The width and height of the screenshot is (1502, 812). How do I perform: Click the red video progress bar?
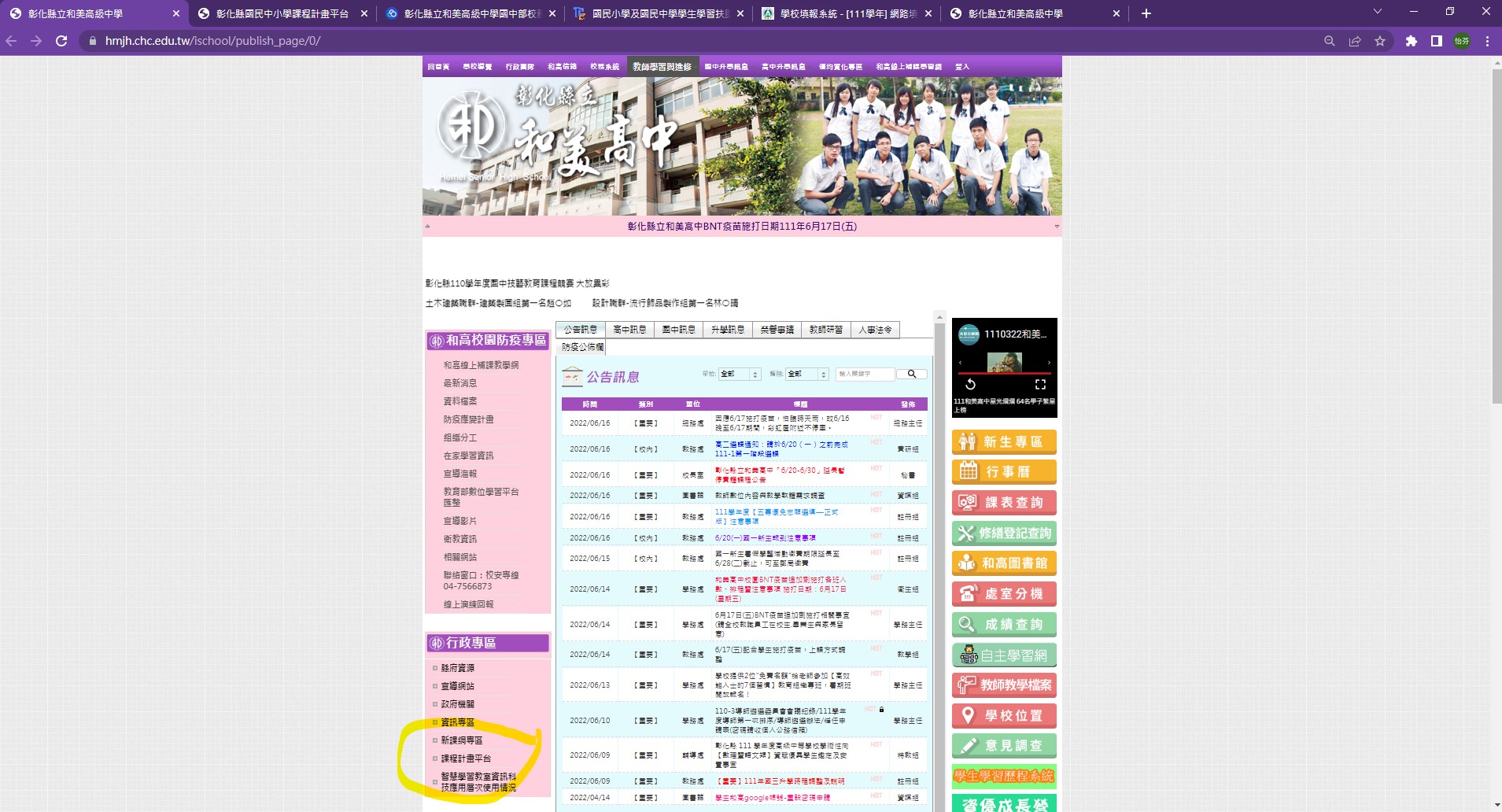pyautogui.click(x=1005, y=373)
